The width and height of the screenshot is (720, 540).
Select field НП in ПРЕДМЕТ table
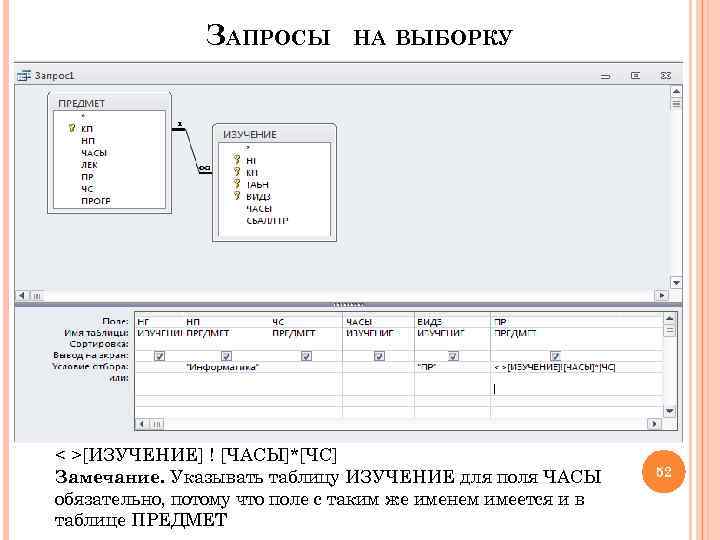(x=88, y=141)
